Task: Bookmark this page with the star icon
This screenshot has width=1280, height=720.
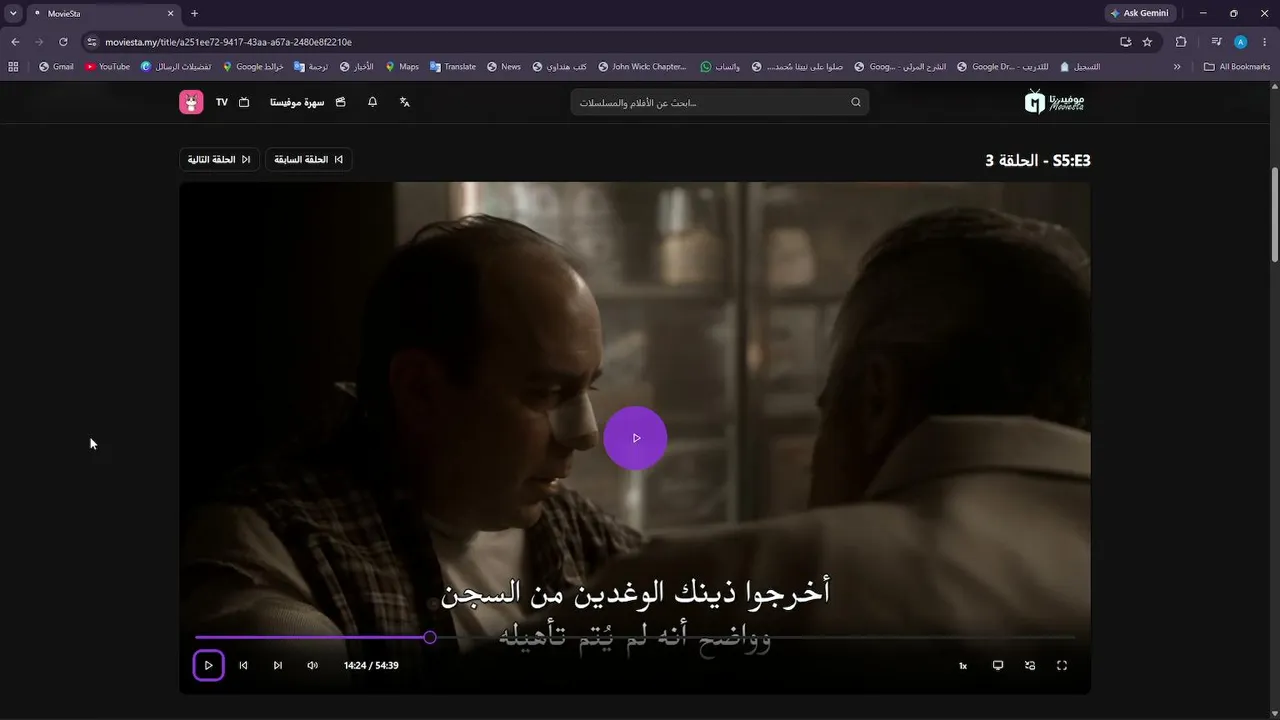Action: [x=1147, y=42]
